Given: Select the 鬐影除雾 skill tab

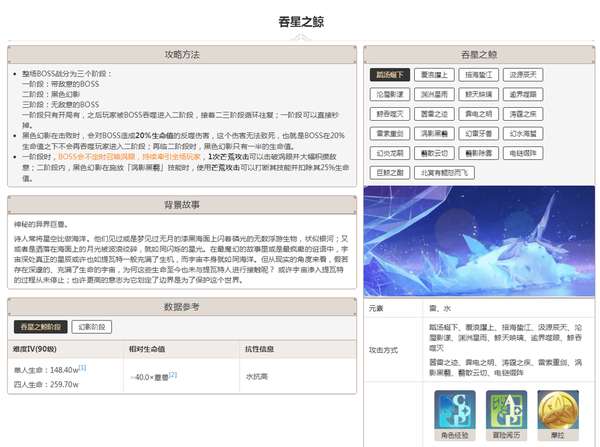Looking at the screenshot, I should 478,153.
